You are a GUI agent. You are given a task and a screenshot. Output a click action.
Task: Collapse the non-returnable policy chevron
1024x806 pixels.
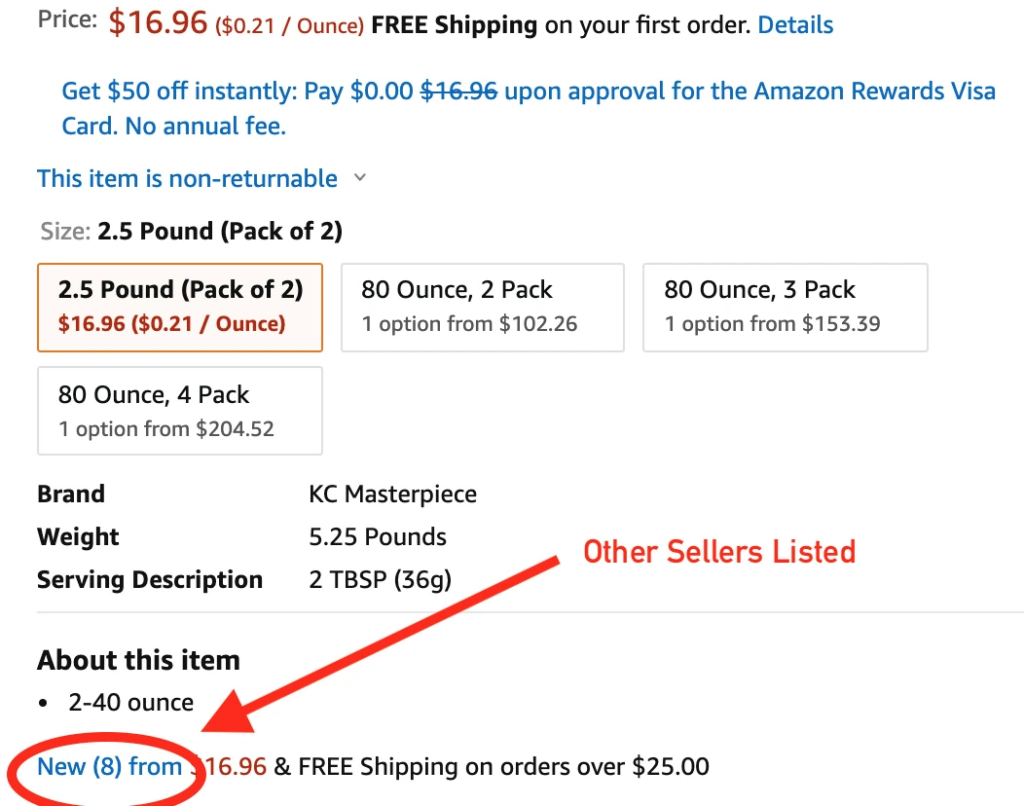[360, 178]
